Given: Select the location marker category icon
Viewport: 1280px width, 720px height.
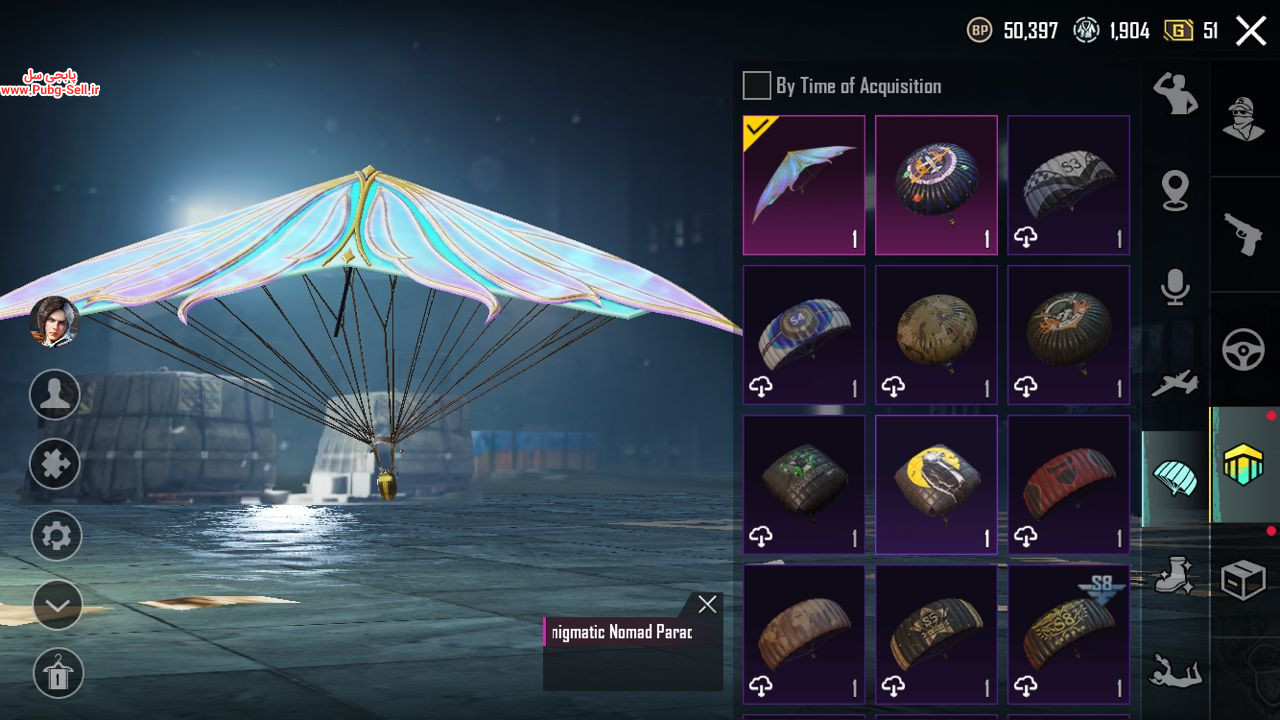Looking at the screenshot, I should [x=1175, y=190].
